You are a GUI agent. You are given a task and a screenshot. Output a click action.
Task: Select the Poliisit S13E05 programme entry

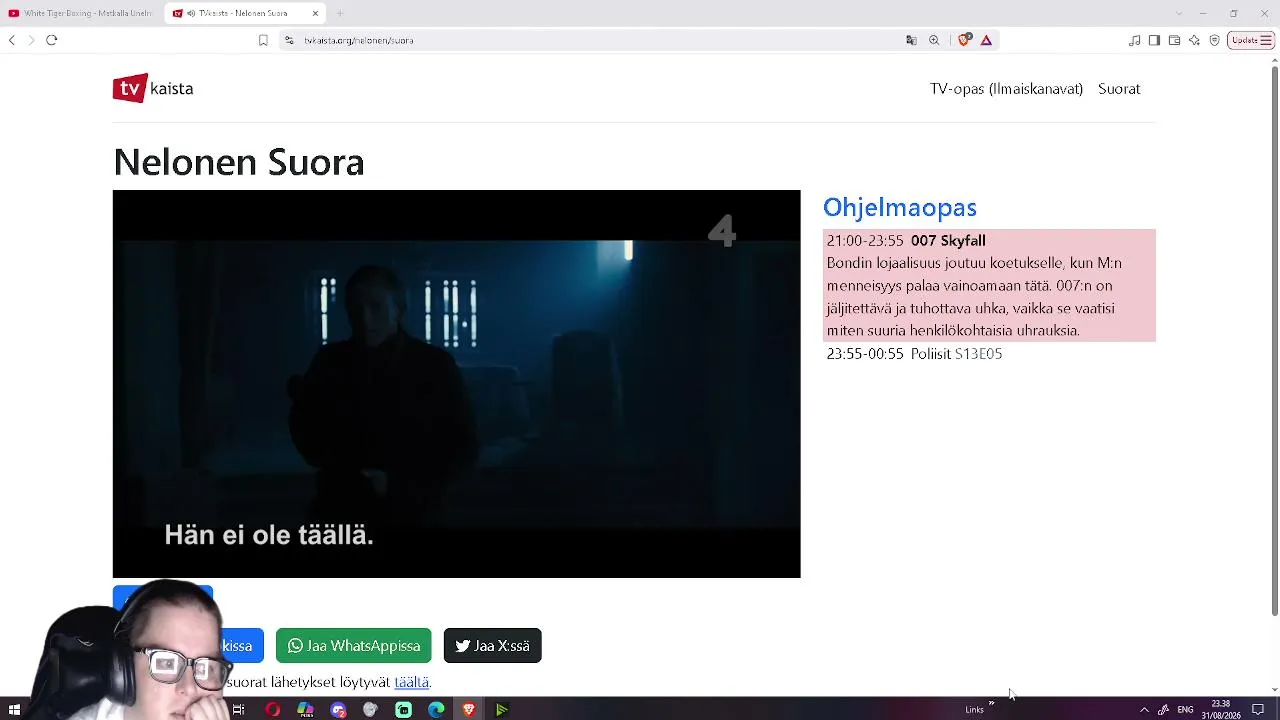(989, 354)
